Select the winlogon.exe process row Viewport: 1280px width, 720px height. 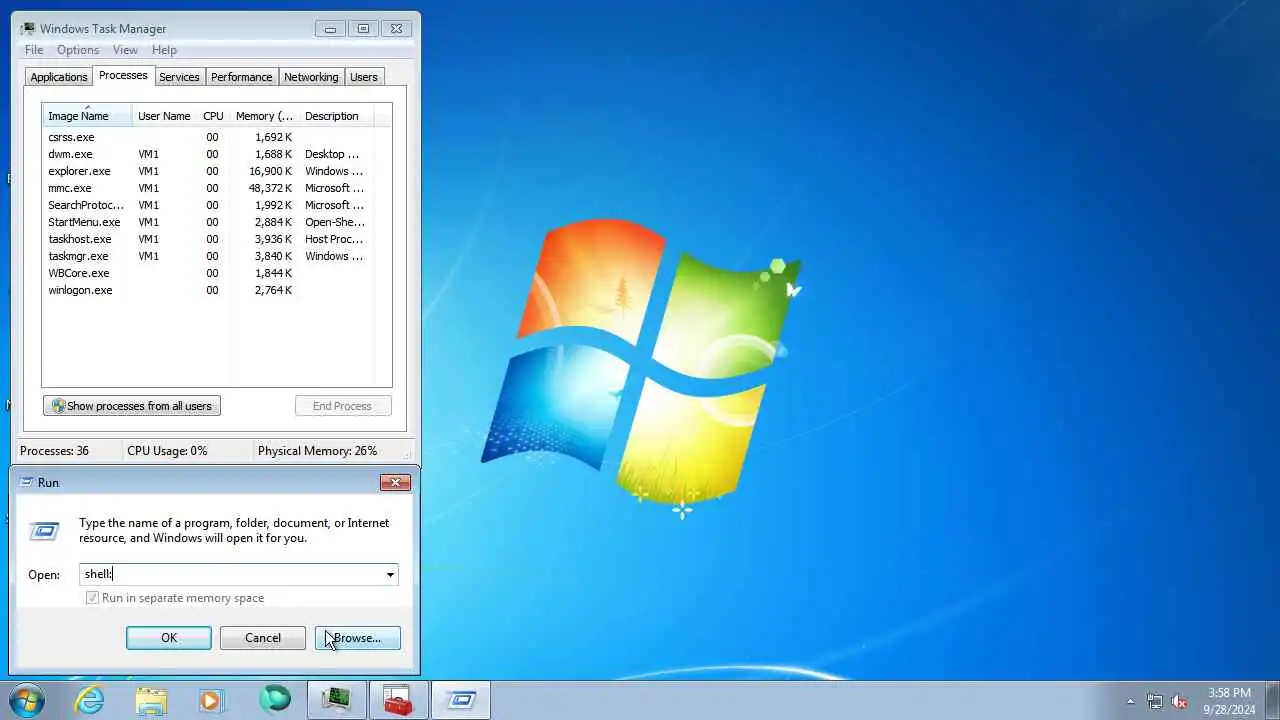coord(216,290)
